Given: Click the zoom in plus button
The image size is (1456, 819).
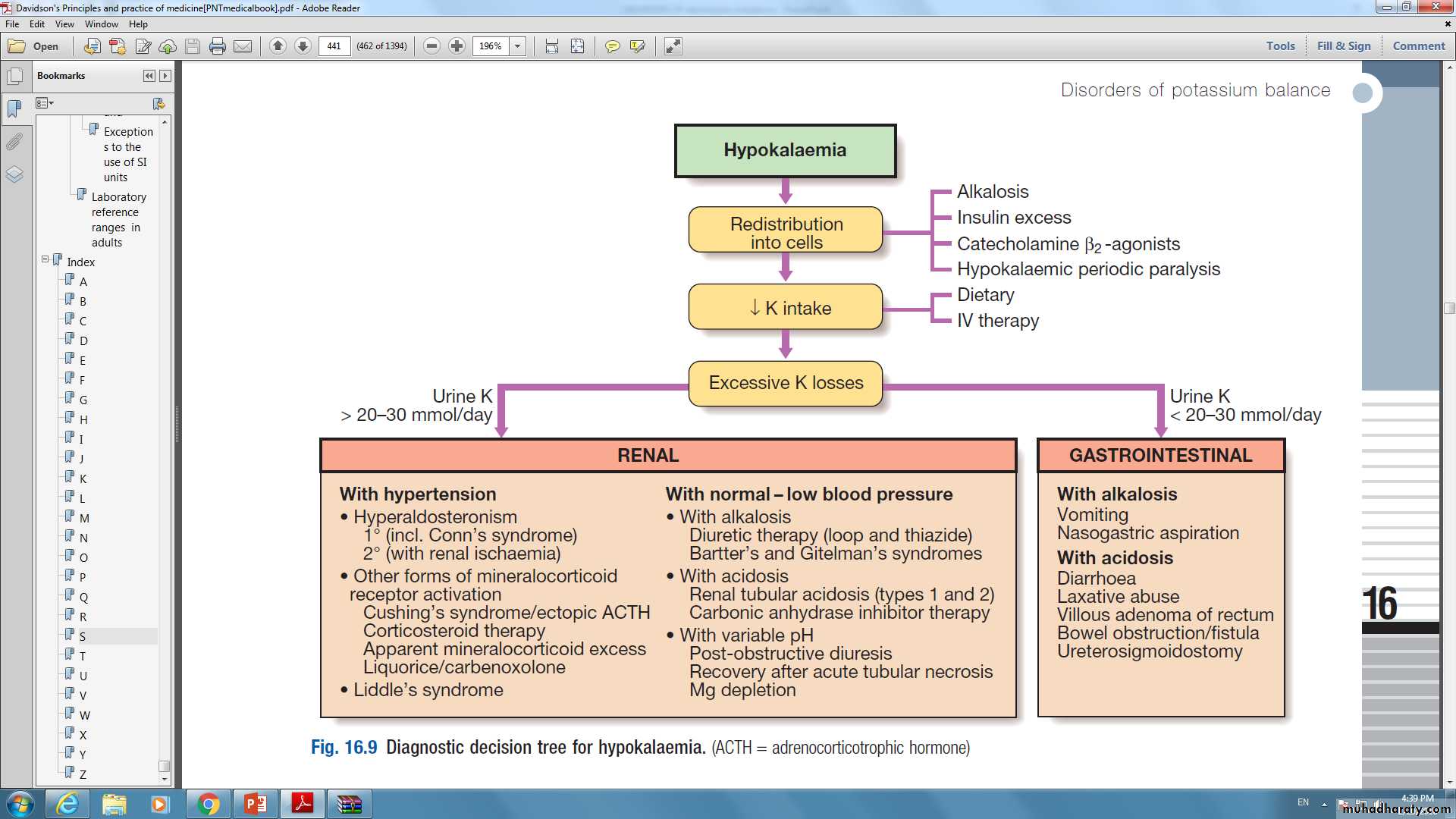Looking at the screenshot, I should [x=457, y=46].
